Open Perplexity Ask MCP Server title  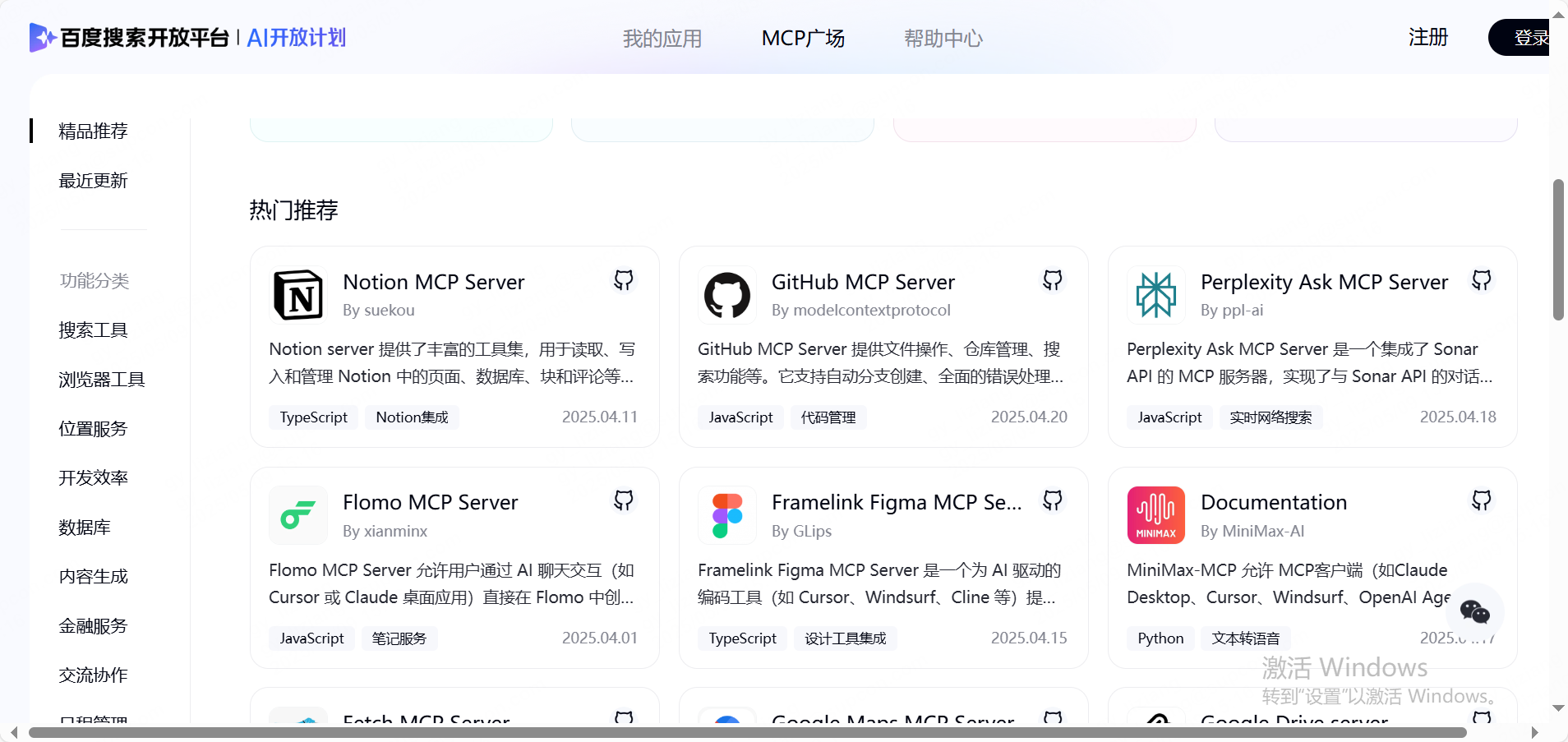1324,282
